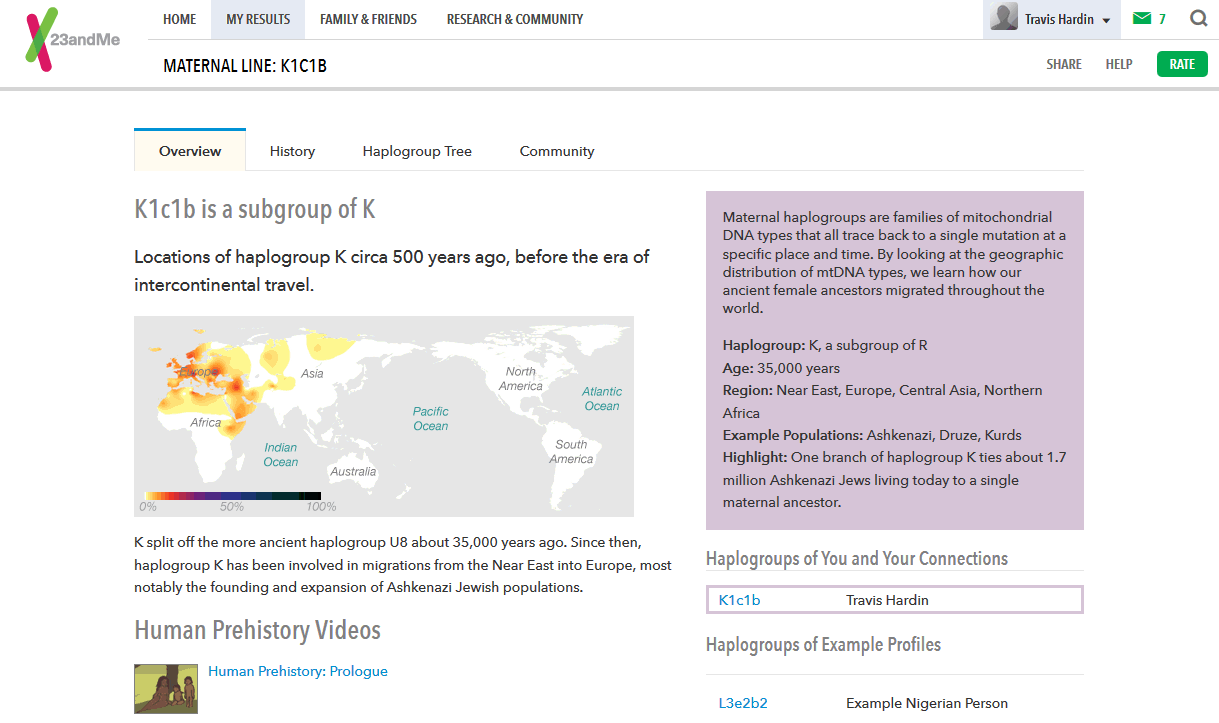Open the Research & Community menu

515,19
